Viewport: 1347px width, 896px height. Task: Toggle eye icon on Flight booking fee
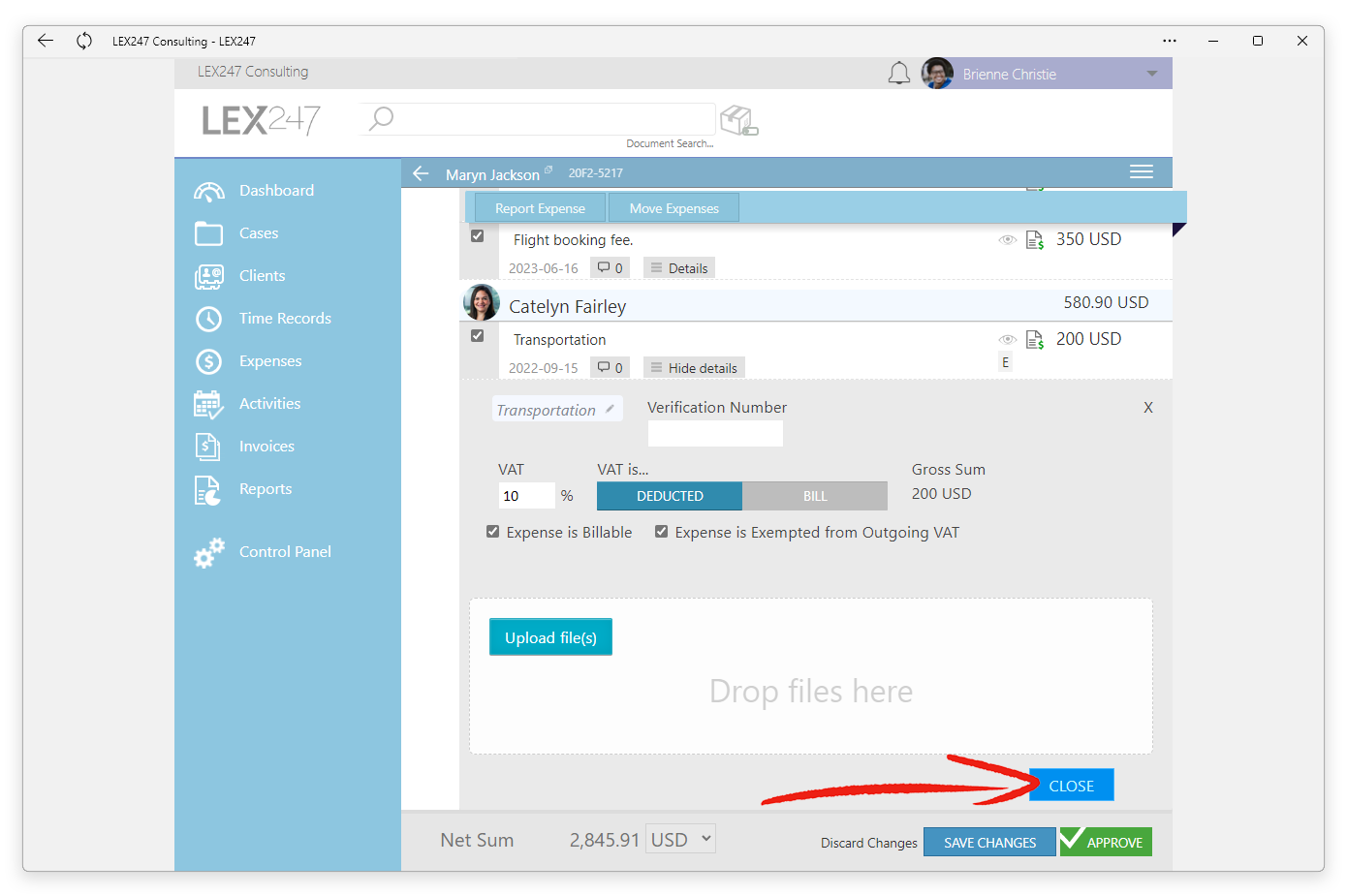click(1008, 239)
